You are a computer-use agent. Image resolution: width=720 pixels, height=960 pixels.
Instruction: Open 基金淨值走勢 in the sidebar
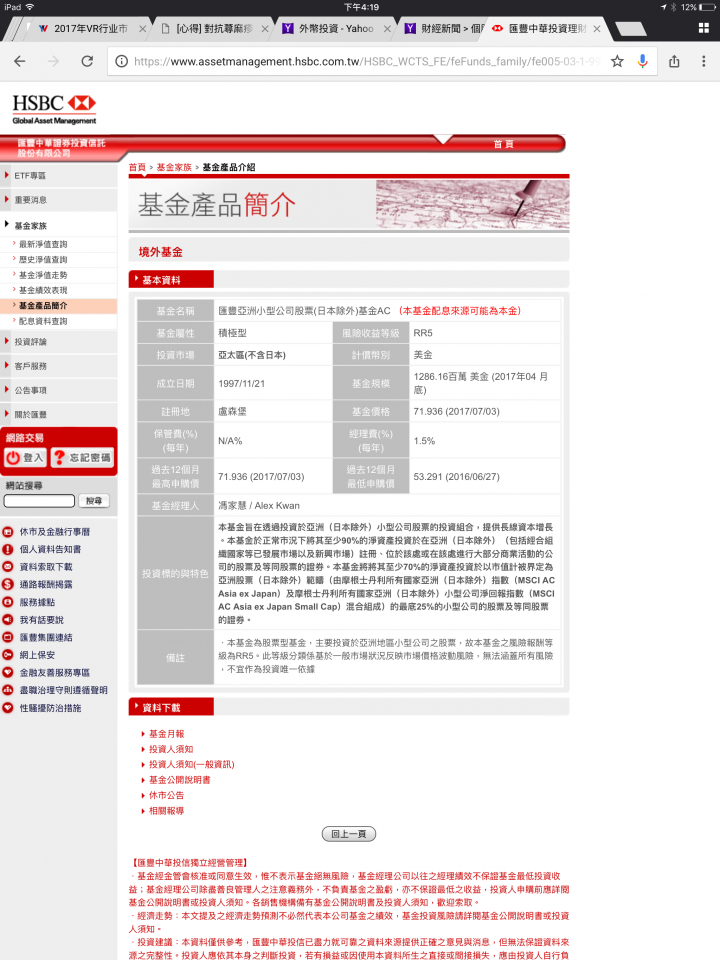click(43, 275)
